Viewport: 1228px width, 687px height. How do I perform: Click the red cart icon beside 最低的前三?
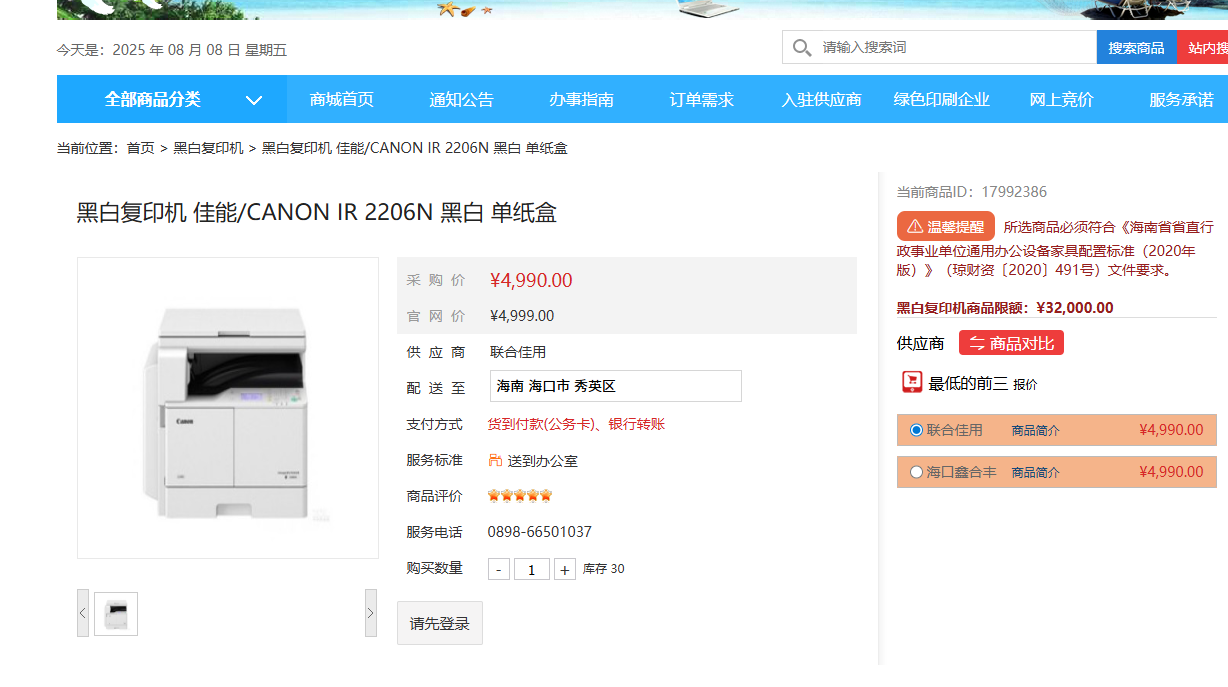[912, 382]
